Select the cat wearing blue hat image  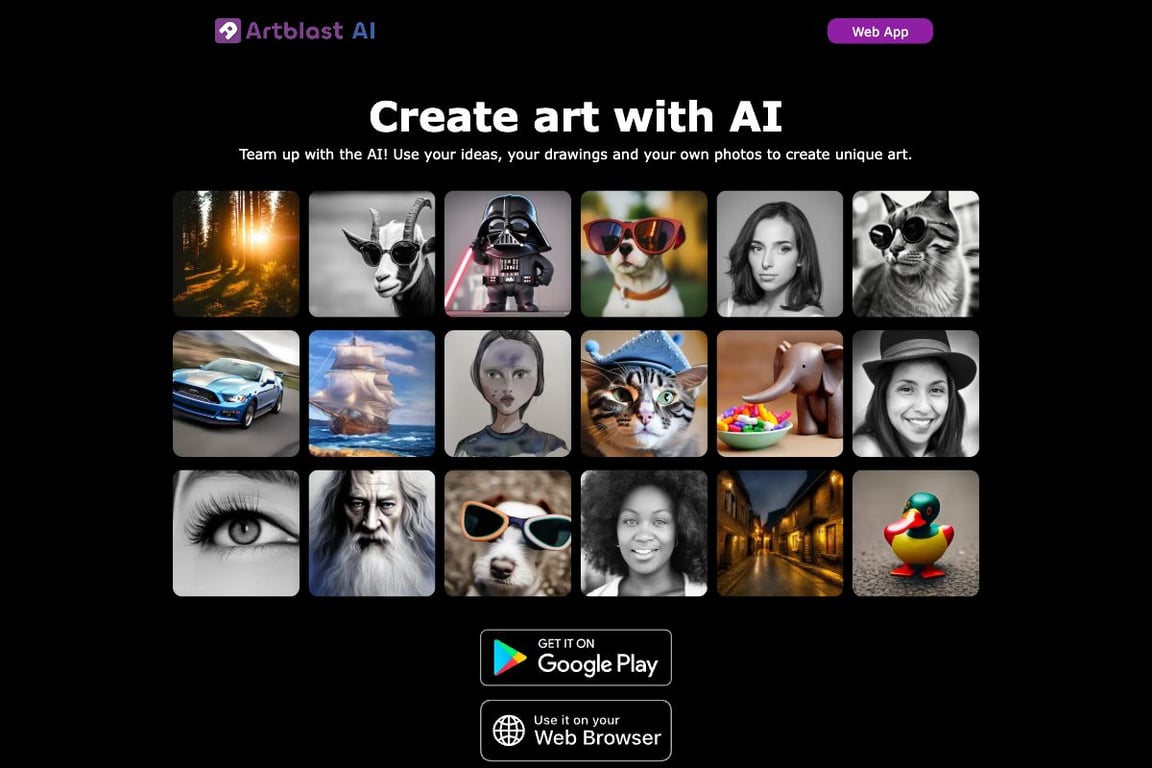(x=644, y=393)
